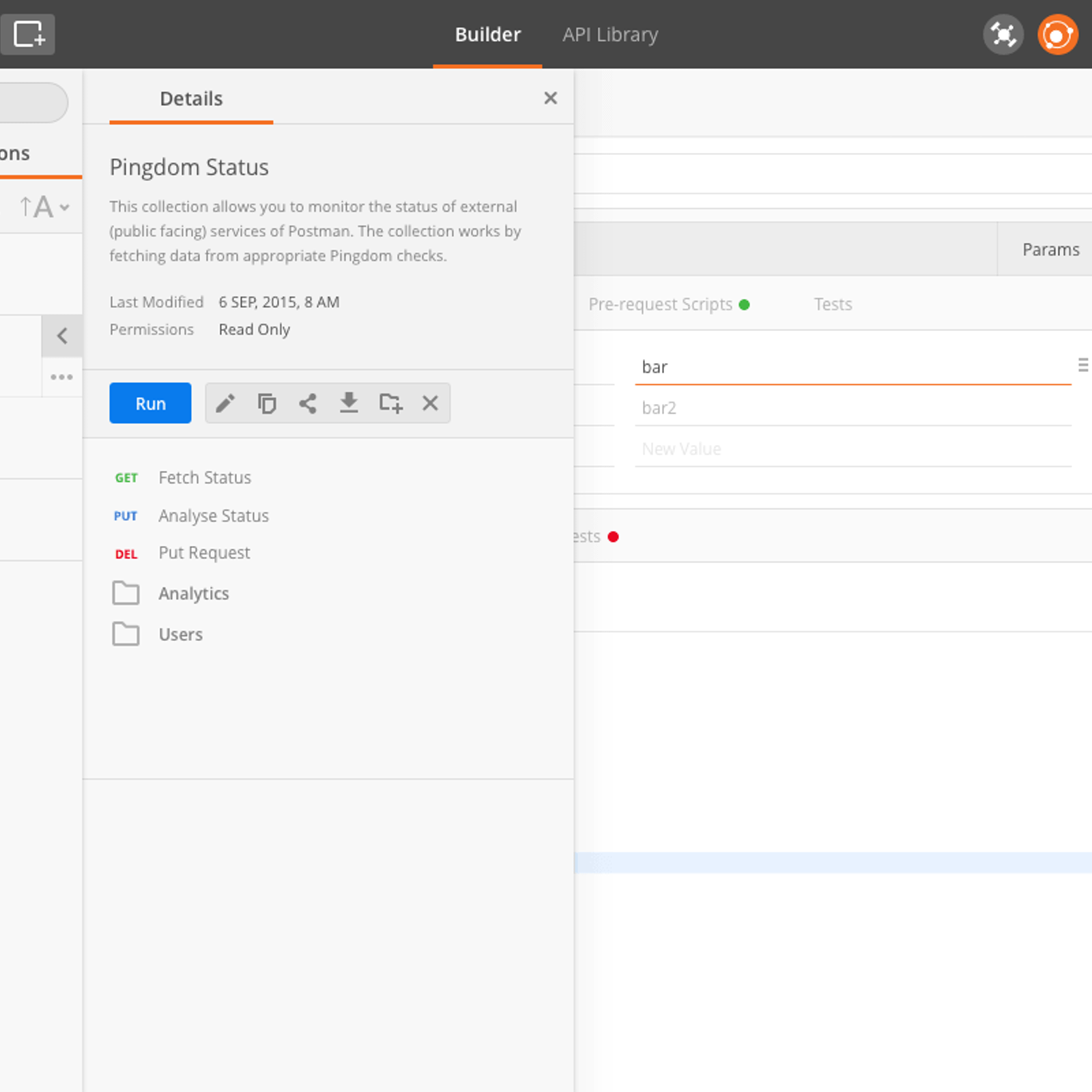This screenshot has height=1092, width=1092.
Task: Click the Read Only permissions value
Action: [254, 330]
